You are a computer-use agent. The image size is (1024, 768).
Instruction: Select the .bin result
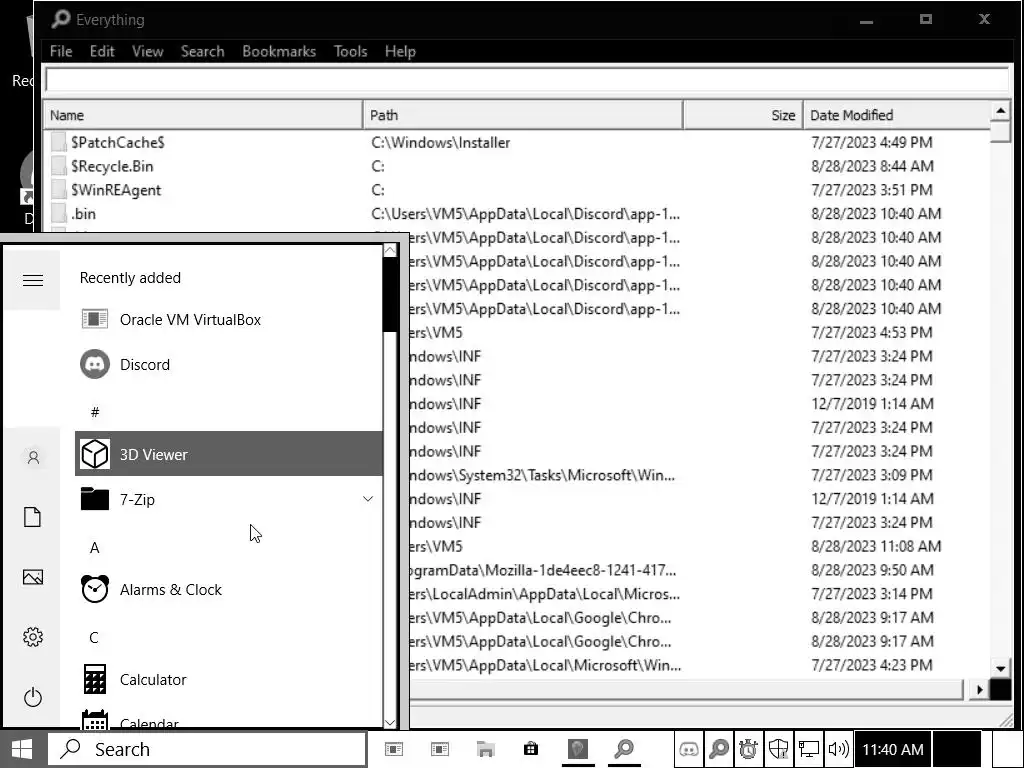pos(519,214)
